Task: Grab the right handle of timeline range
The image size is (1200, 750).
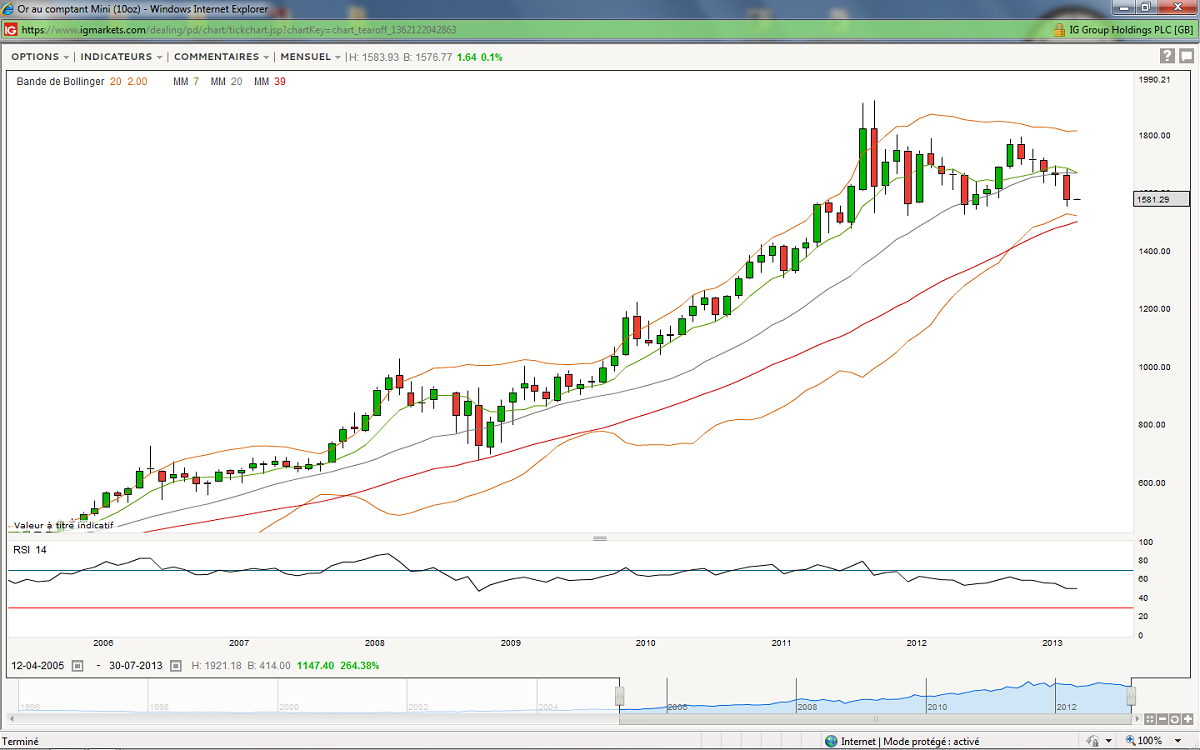Action: [x=1132, y=697]
